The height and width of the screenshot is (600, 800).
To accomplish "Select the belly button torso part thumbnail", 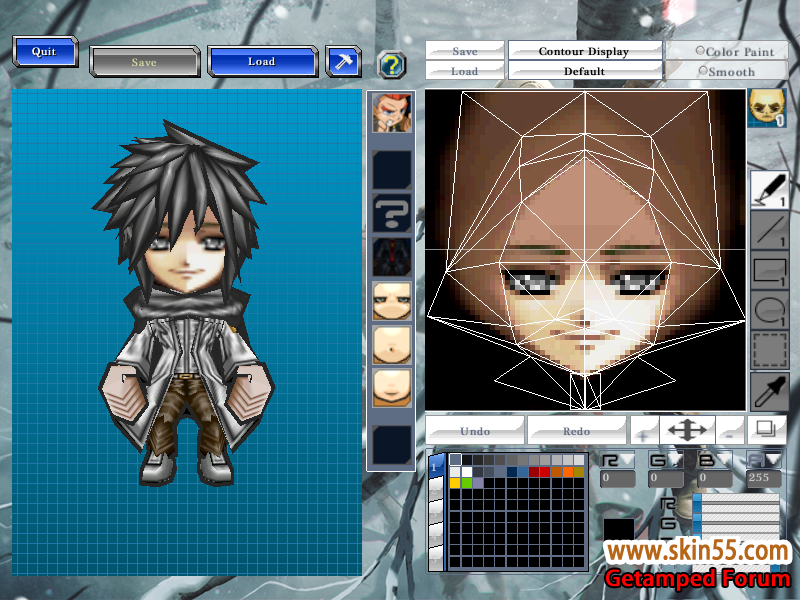I will point(391,345).
